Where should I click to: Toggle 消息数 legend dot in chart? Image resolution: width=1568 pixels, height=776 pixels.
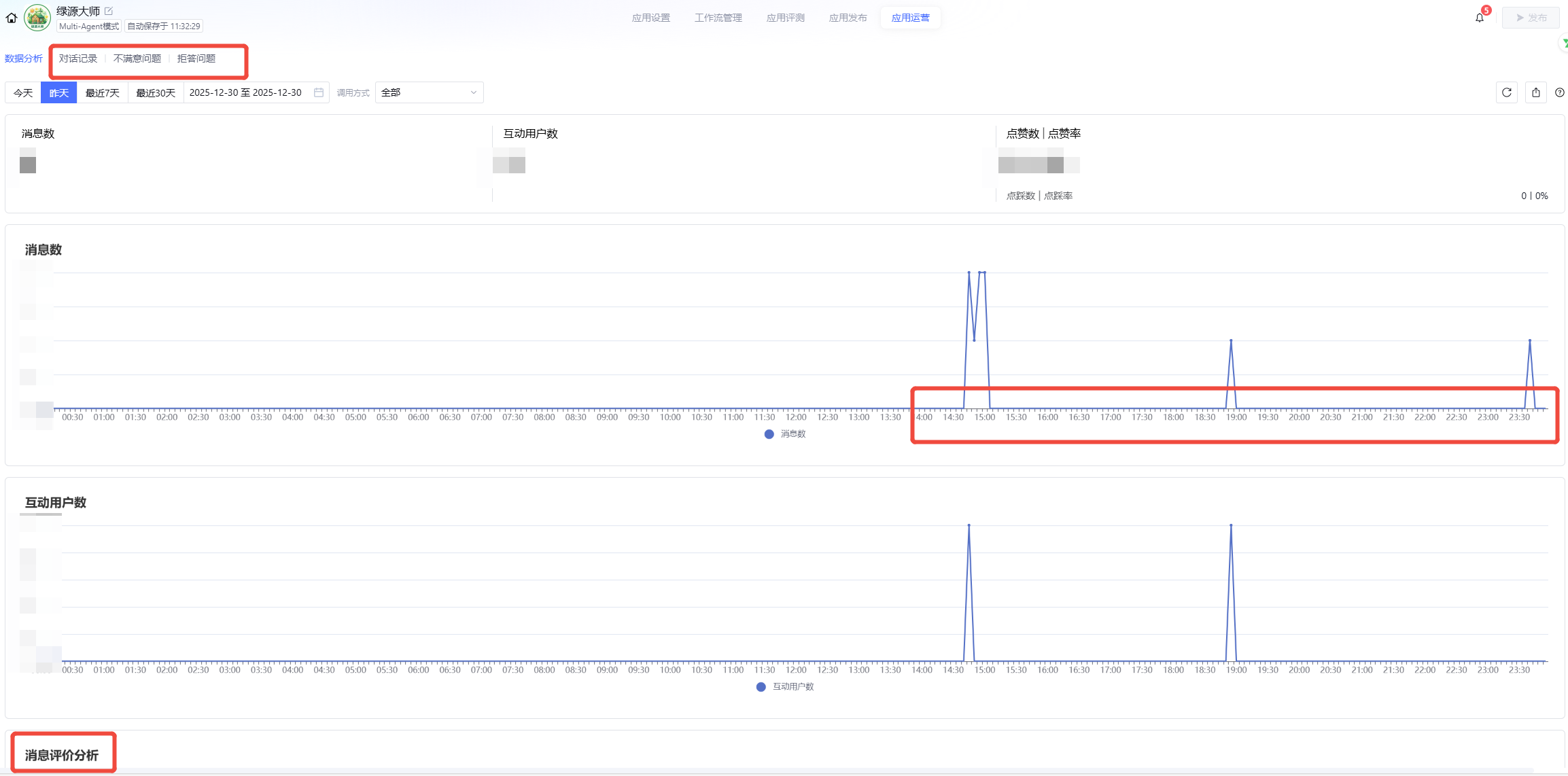(x=769, y=434)
